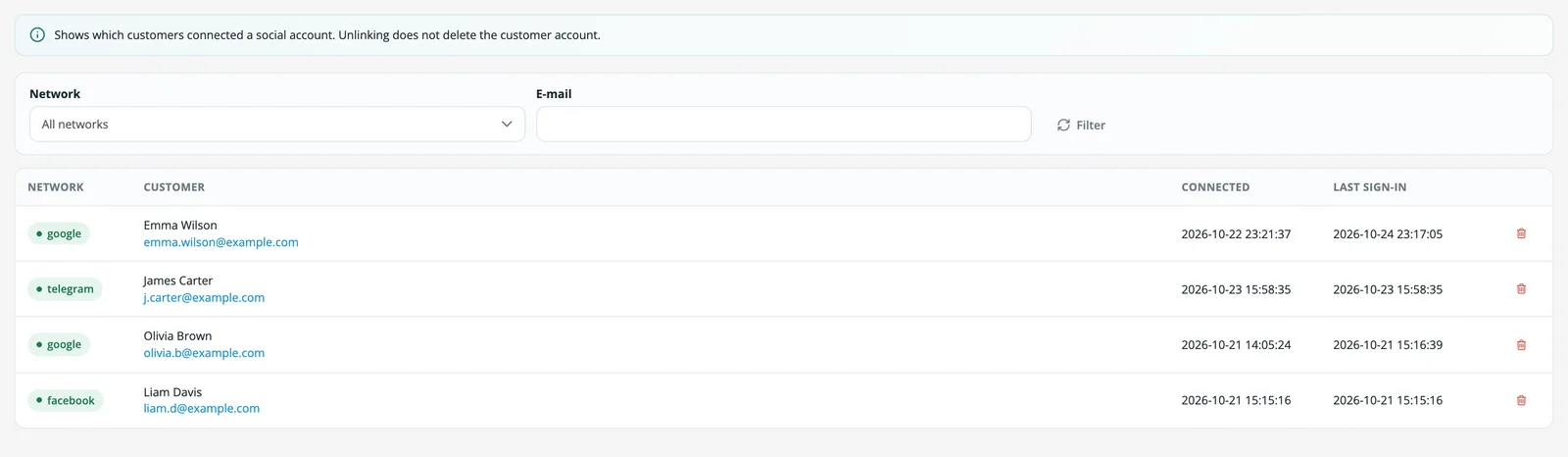Sort by Last Sign-In column header

1369,187
